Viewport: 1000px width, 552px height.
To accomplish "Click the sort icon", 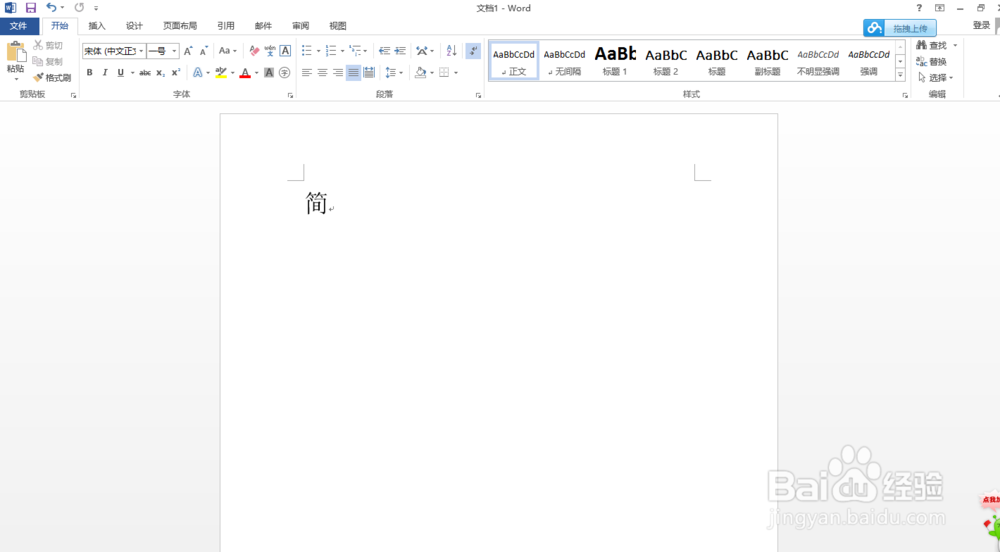I will [x=452, y=51].
